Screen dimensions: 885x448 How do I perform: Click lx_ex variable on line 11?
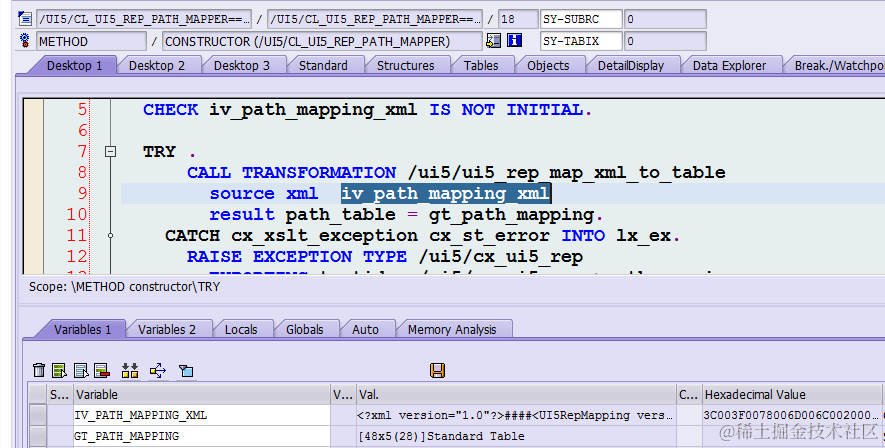643,236
